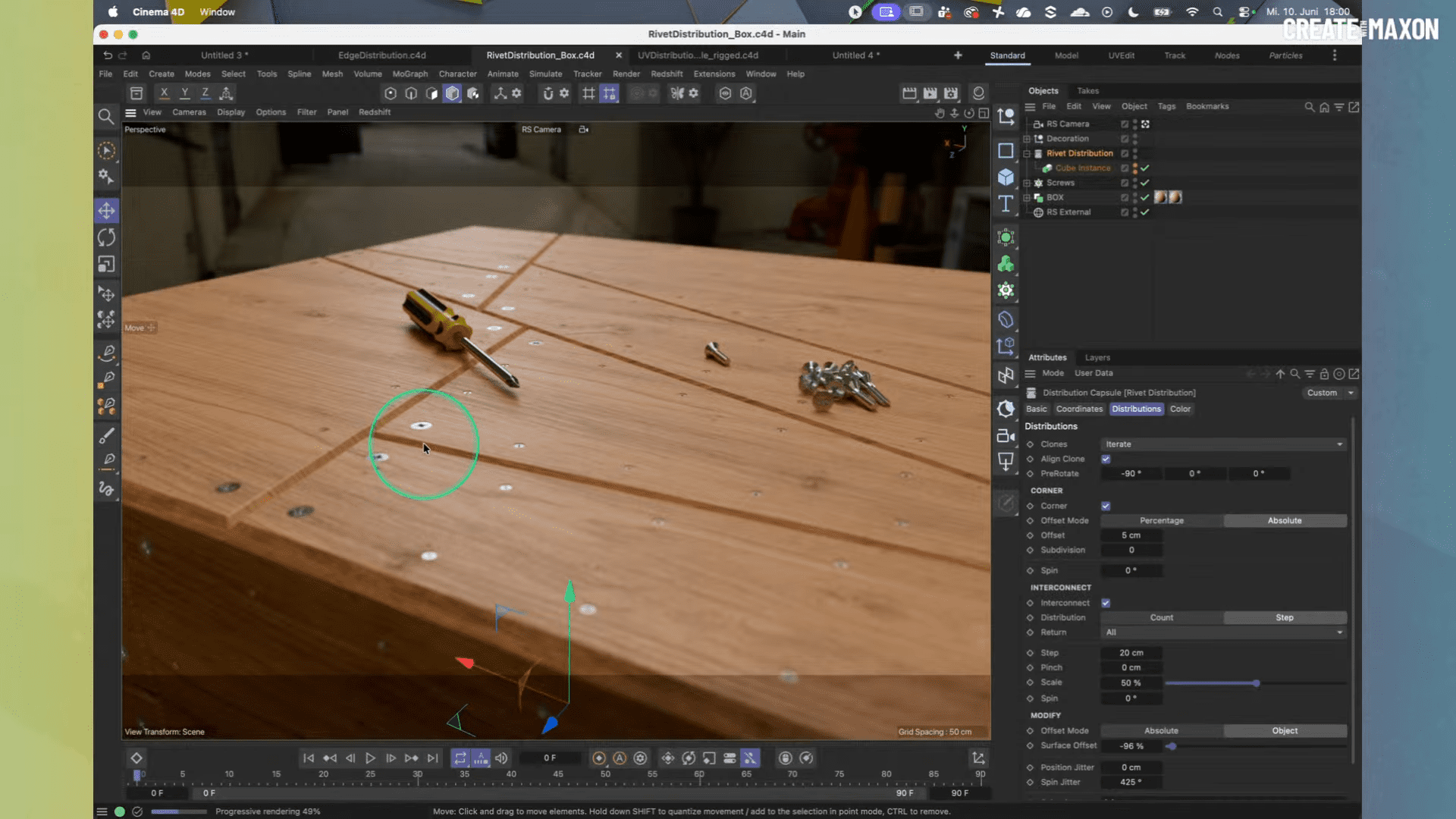1456x819 pixels.
Task: Click the Attributes panel lock icon
Action: [x=1324, y=374]
